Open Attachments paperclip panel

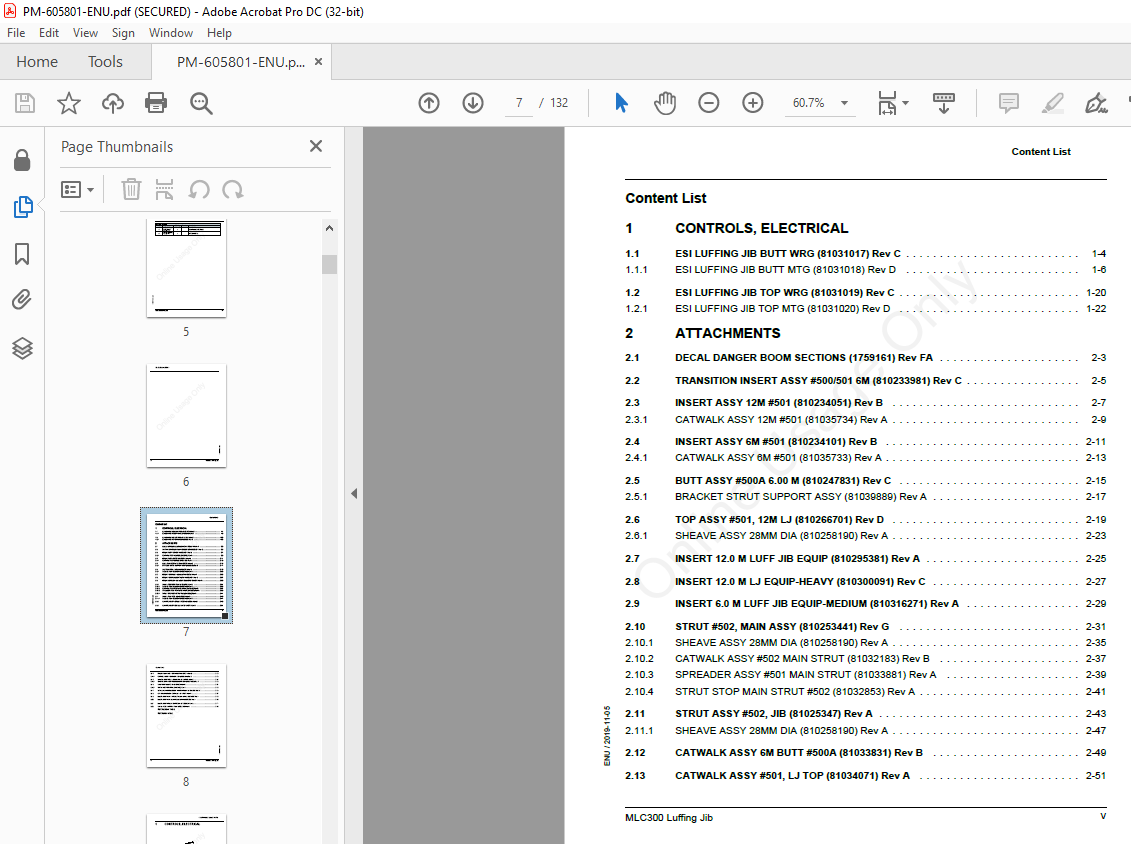click(22, 299)
